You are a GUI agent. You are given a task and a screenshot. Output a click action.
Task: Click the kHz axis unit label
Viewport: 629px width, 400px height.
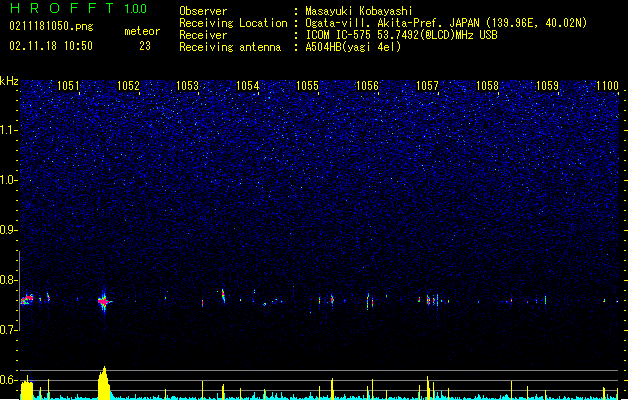(9, 81)
